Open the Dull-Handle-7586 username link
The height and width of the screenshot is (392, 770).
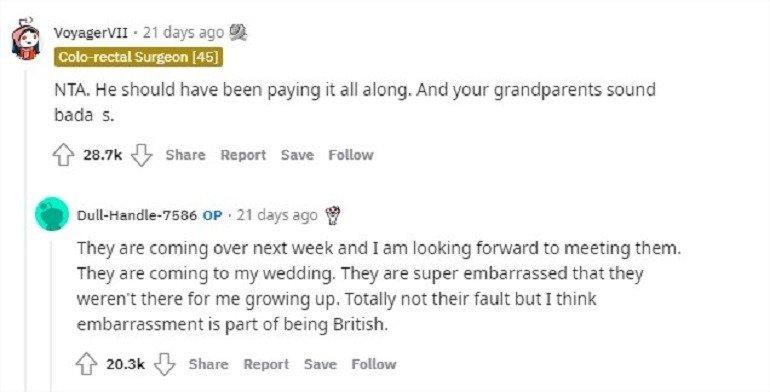pyautogui.click(x=137, y=215)
